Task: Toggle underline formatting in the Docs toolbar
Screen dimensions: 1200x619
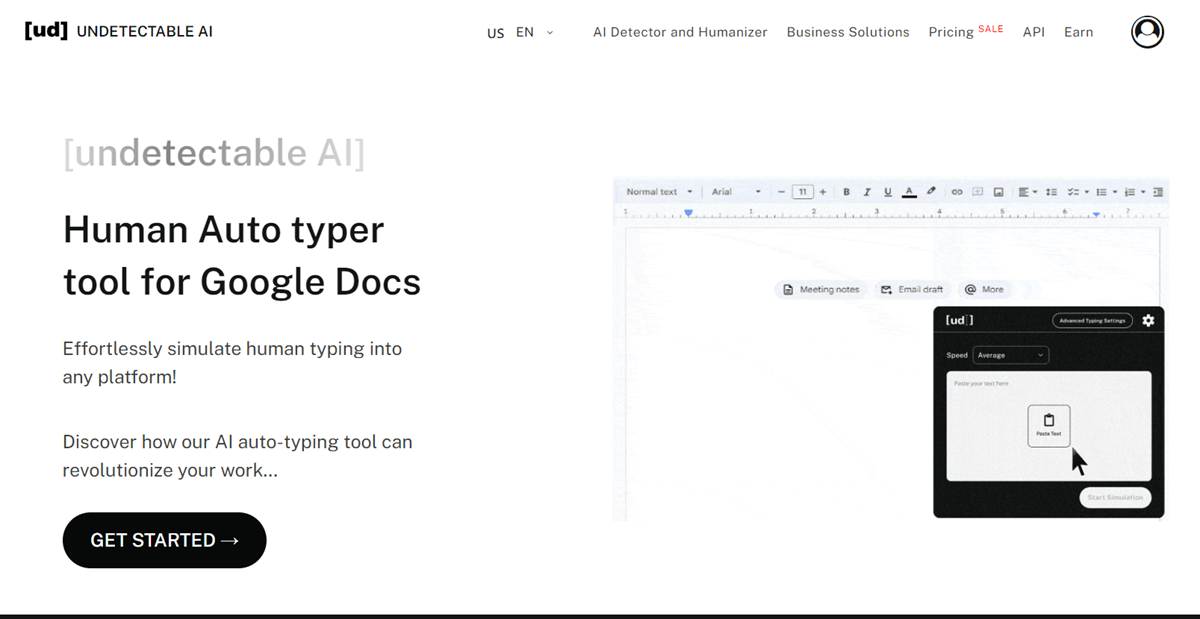Action: pyautogui.click(x=887, y=192)
